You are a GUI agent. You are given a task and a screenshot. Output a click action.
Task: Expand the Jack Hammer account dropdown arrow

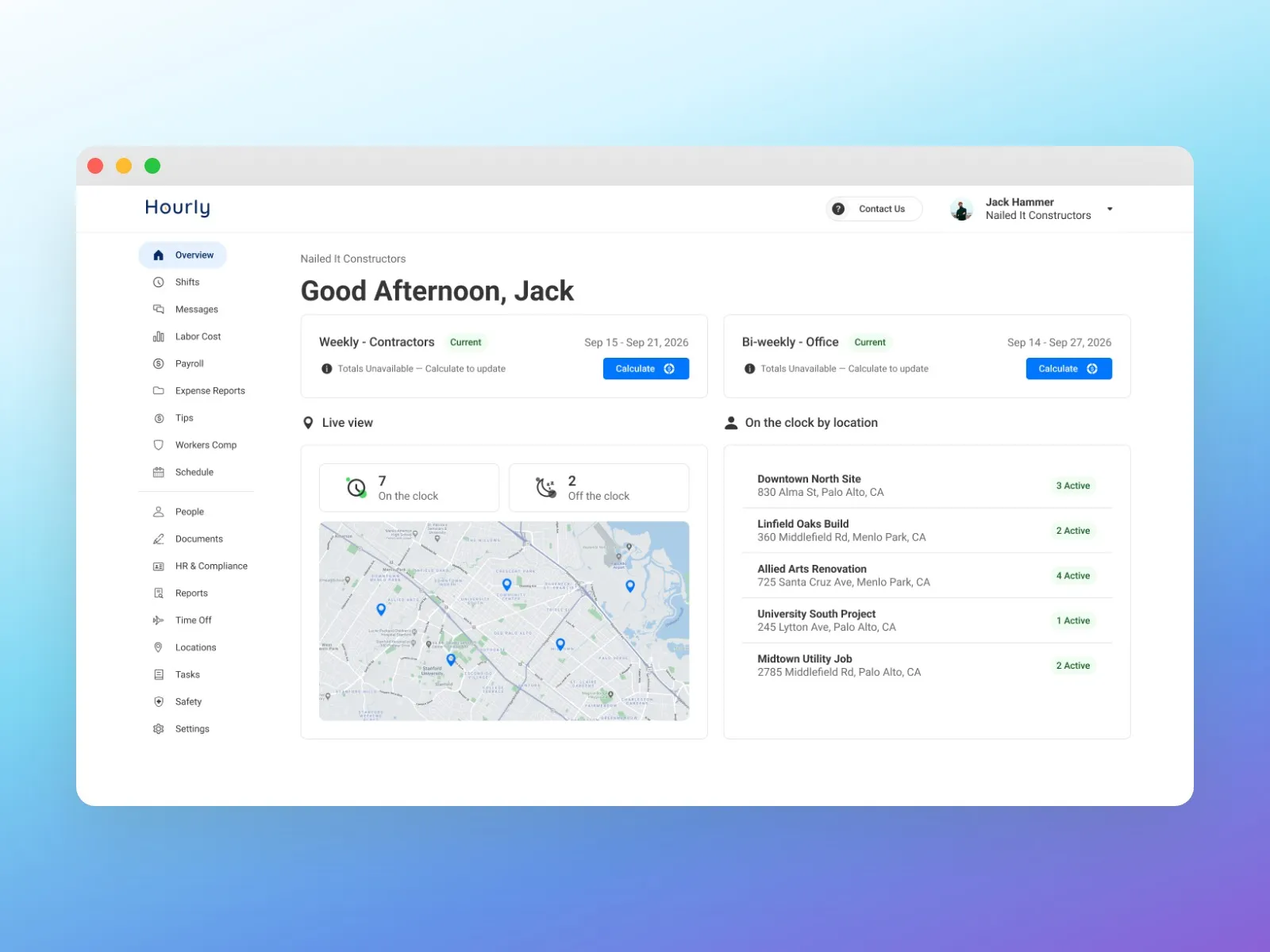[1110, 209]
